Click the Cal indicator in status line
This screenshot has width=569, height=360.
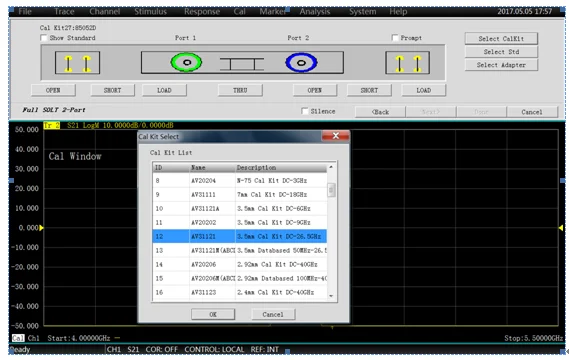[18, 338]
